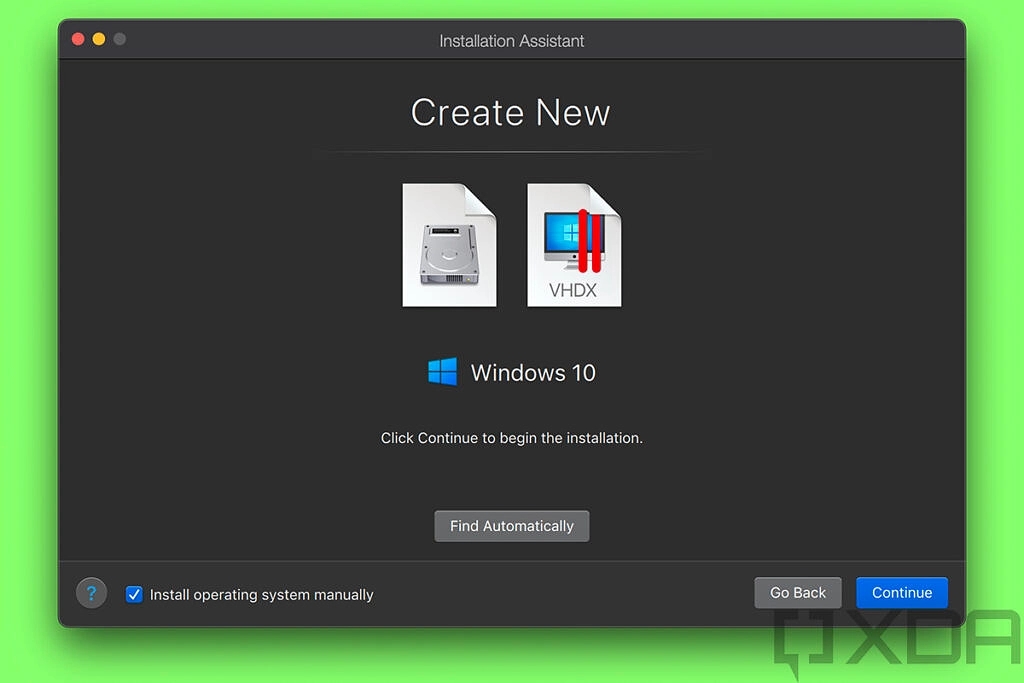This screenshot has width=1024, height=683.
Task: Click the Create New heading
Action: 510,112
